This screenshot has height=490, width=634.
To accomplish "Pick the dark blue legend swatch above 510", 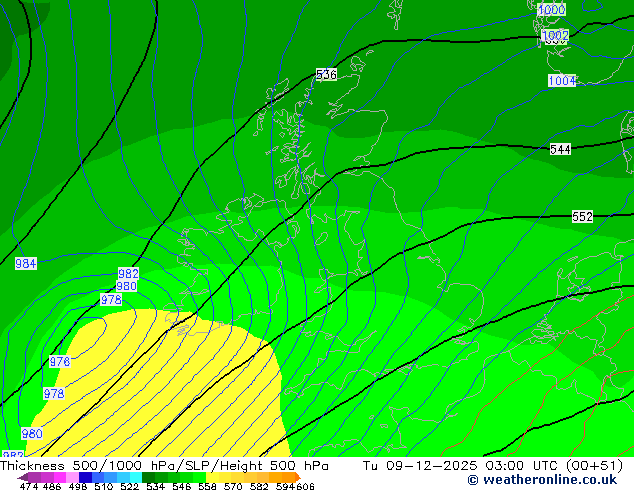I will coord(85,477).
